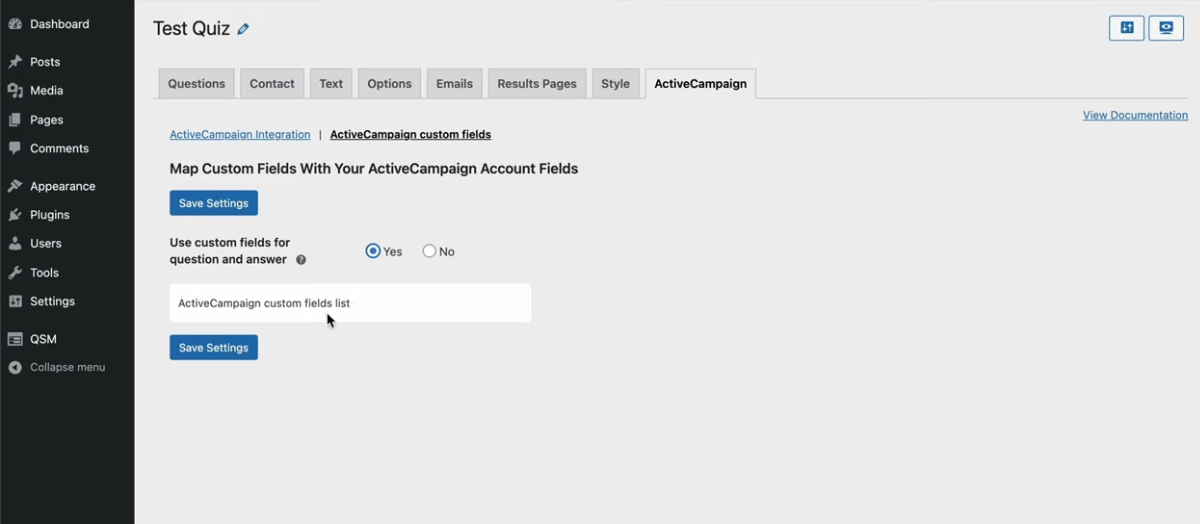Switch to the Options tab
The height and width of the screenshot is (524, 1200).
click(389, 84)
